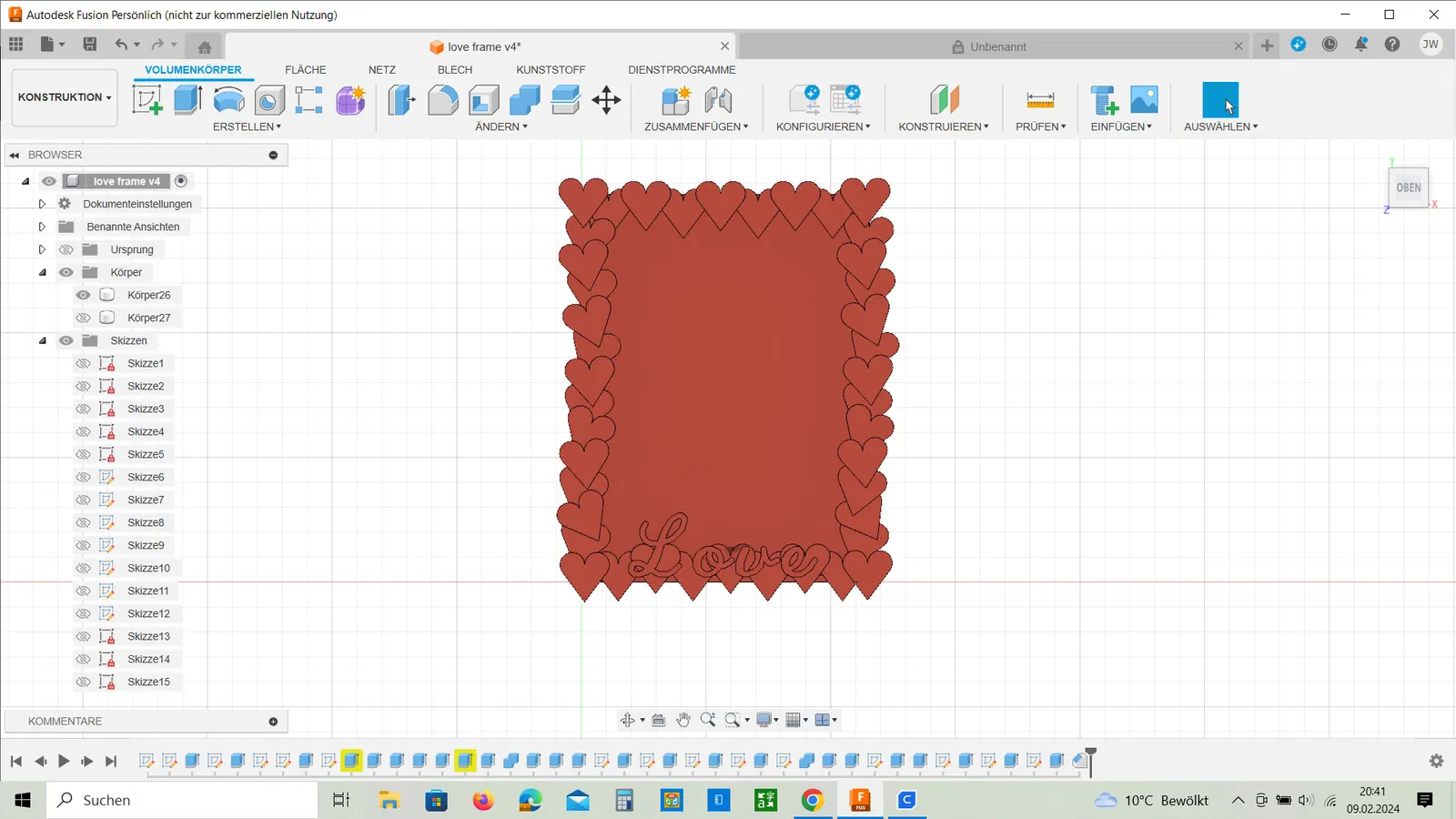Viewport: 1456px width, 819px height.
Task: Select the Fillet tool
Action: 443,99
